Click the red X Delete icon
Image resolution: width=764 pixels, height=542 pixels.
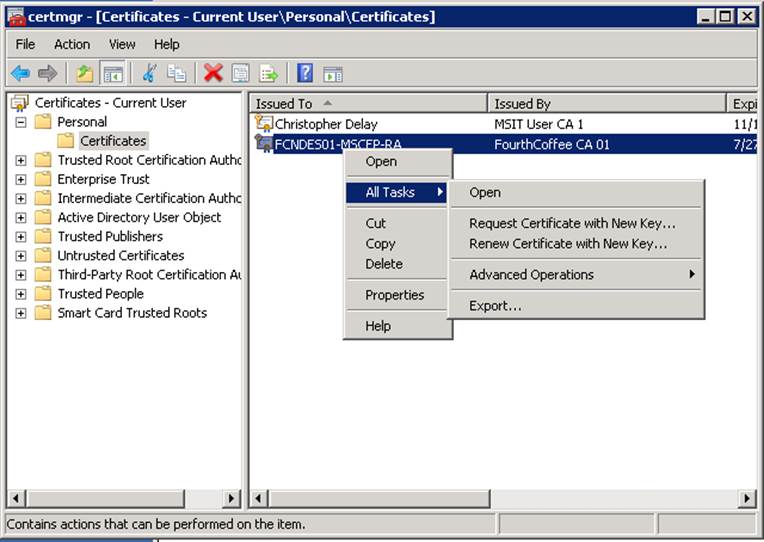pyautogui.click(x=213, y=73)
